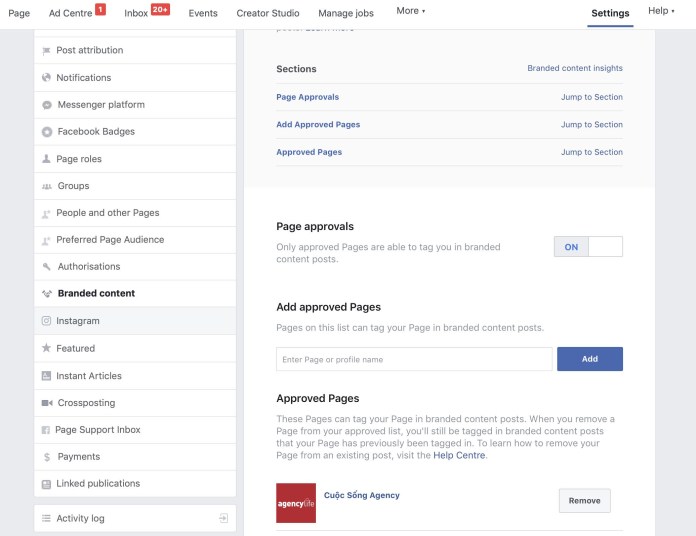Open the Manage jobs tab

point(346,13)
